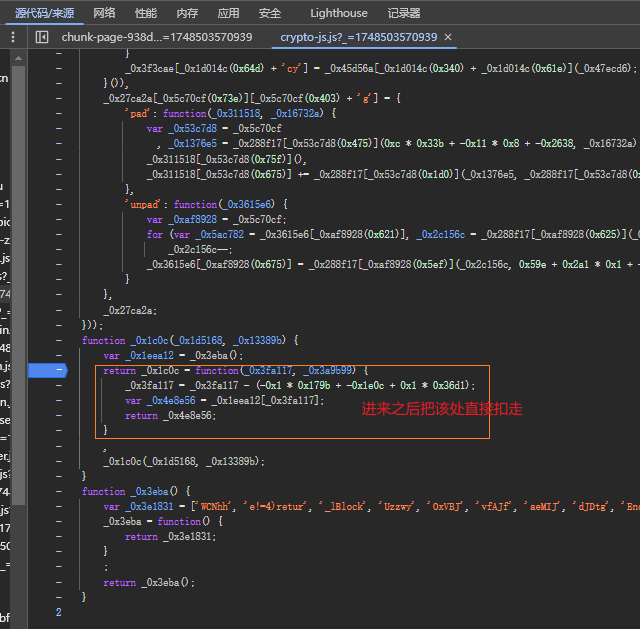Click '_0x2c156c--;' statement
The height and width of the screenshot is (629, 640).
point(200,249)
